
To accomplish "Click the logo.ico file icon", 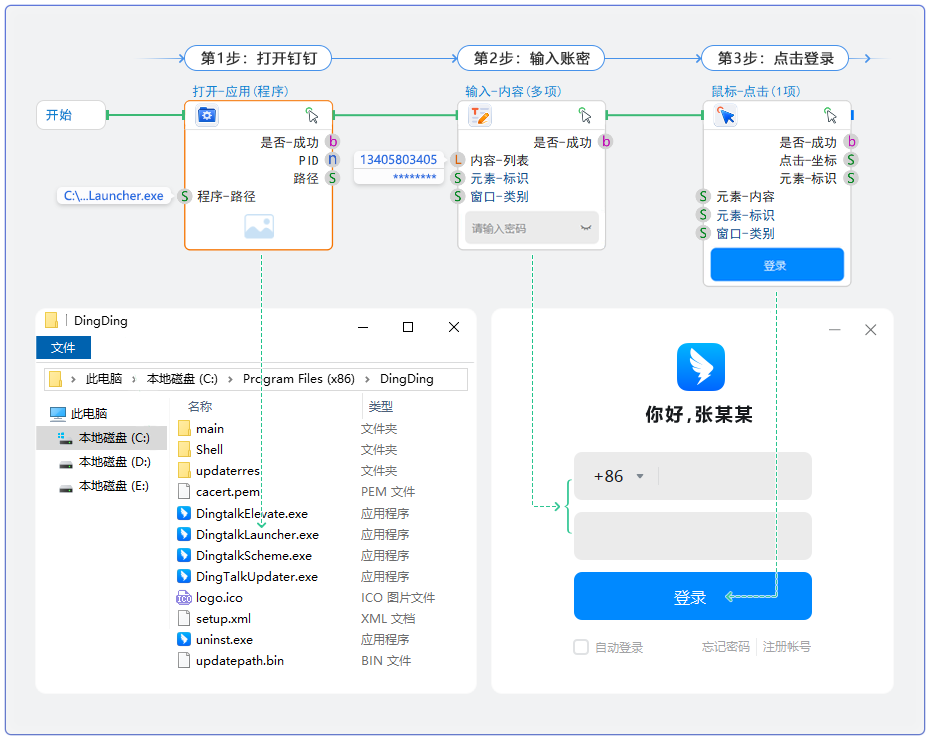I will pyautogui.click(x=184, y=598).
